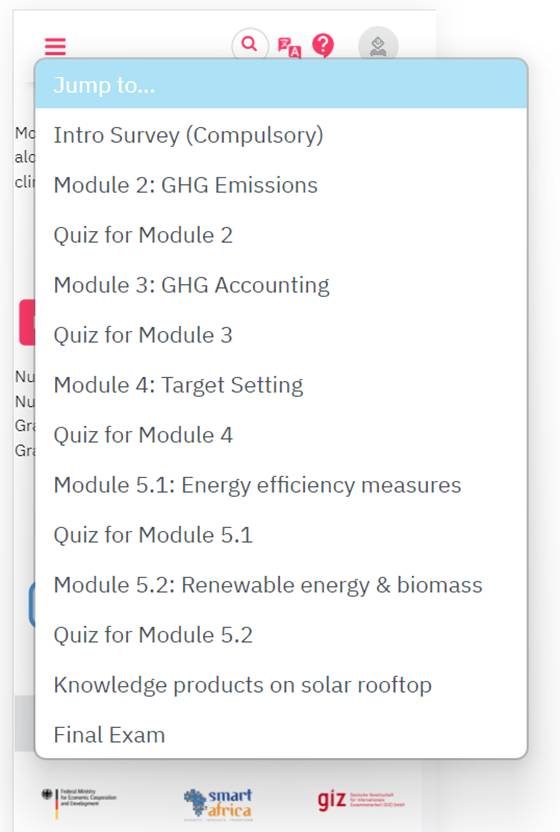Click the magnifier search icon
The image size is (560, 832).
[x=249, y=44]
